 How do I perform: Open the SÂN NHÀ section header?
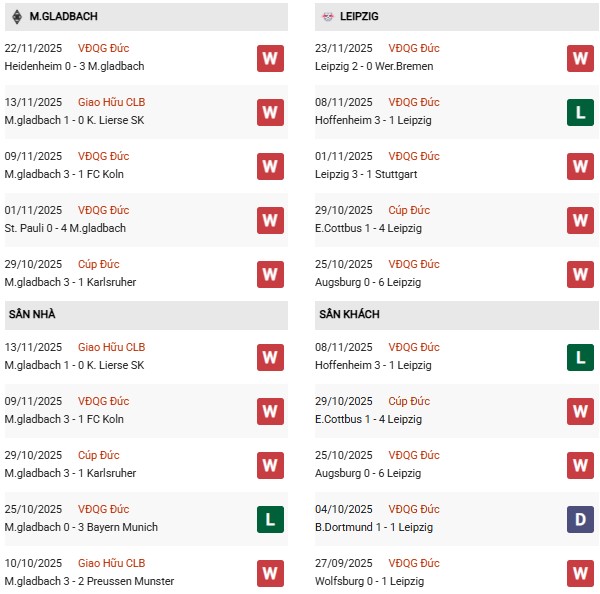click(x=32, y=314)
